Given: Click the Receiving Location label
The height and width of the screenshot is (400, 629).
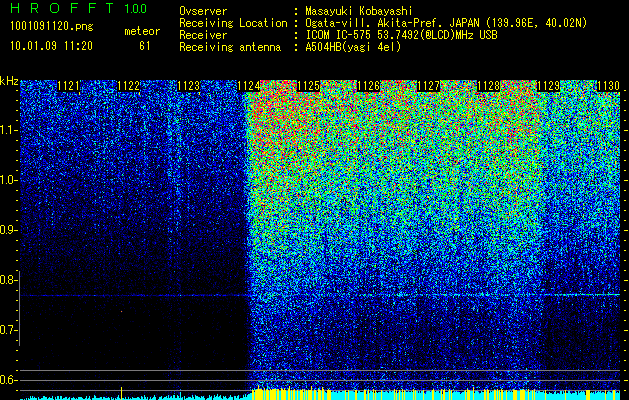Looking at the screenshot, I should point(233,23).
